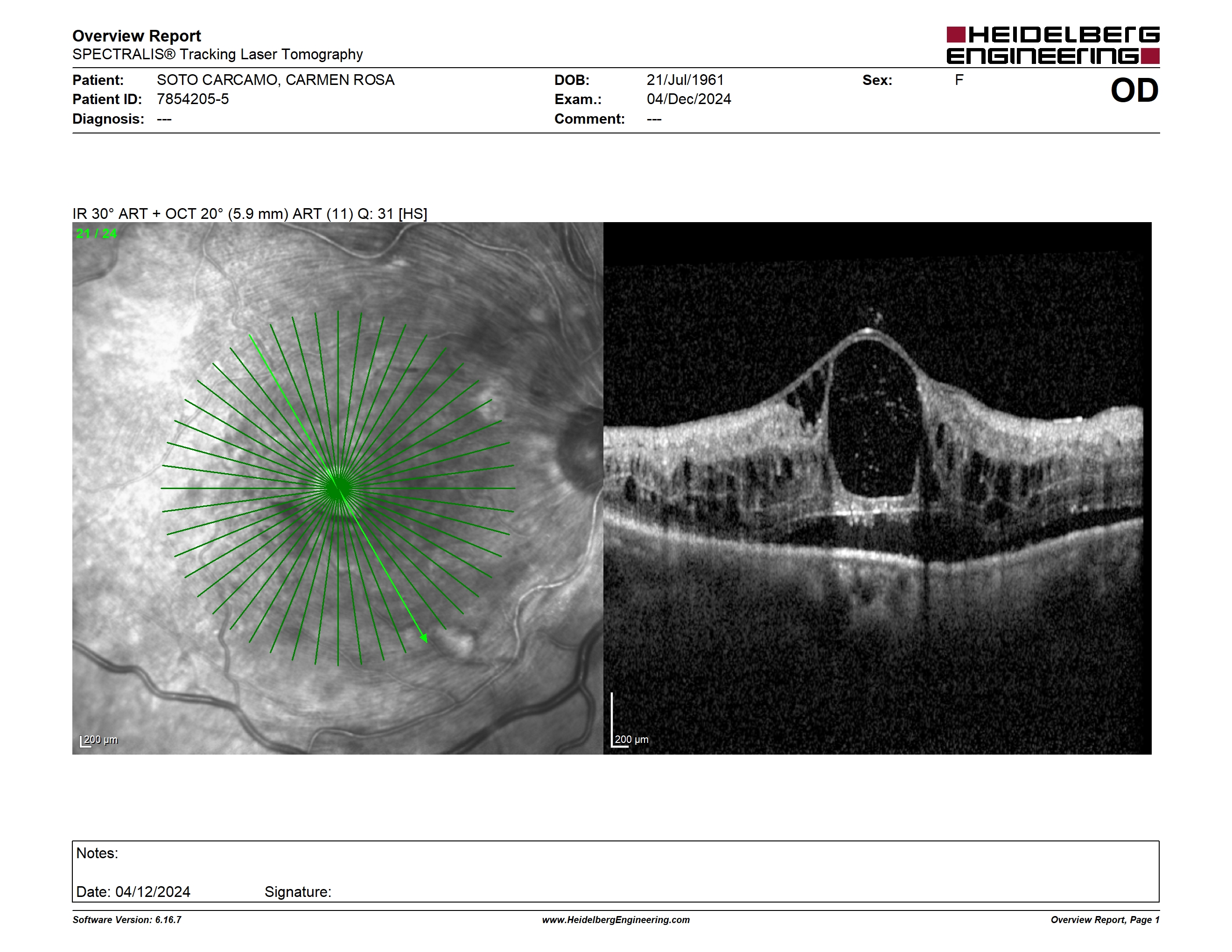Click the IR 30° ART + OCT scan description
Screen dimensions: 1232x952
coord(250,214)
